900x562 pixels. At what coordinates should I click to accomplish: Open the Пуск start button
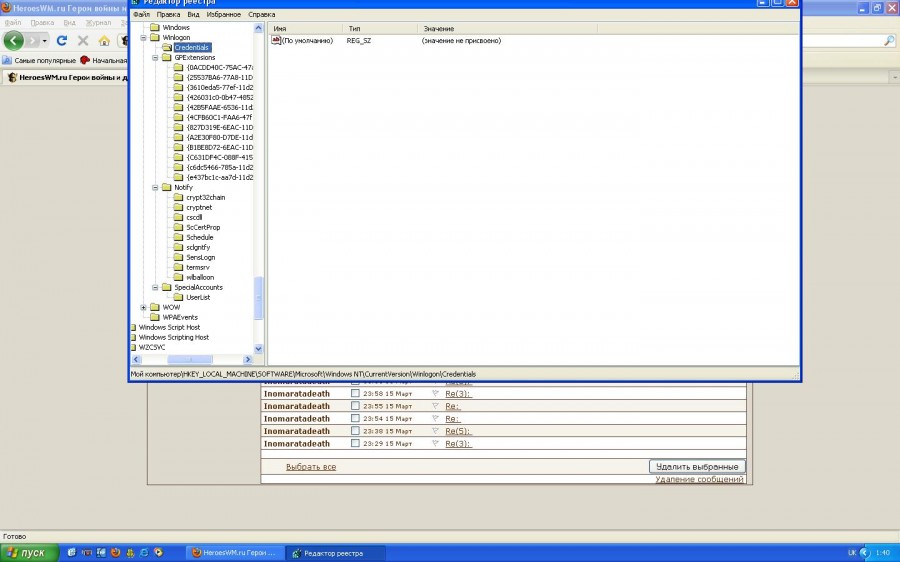(29, 553)
